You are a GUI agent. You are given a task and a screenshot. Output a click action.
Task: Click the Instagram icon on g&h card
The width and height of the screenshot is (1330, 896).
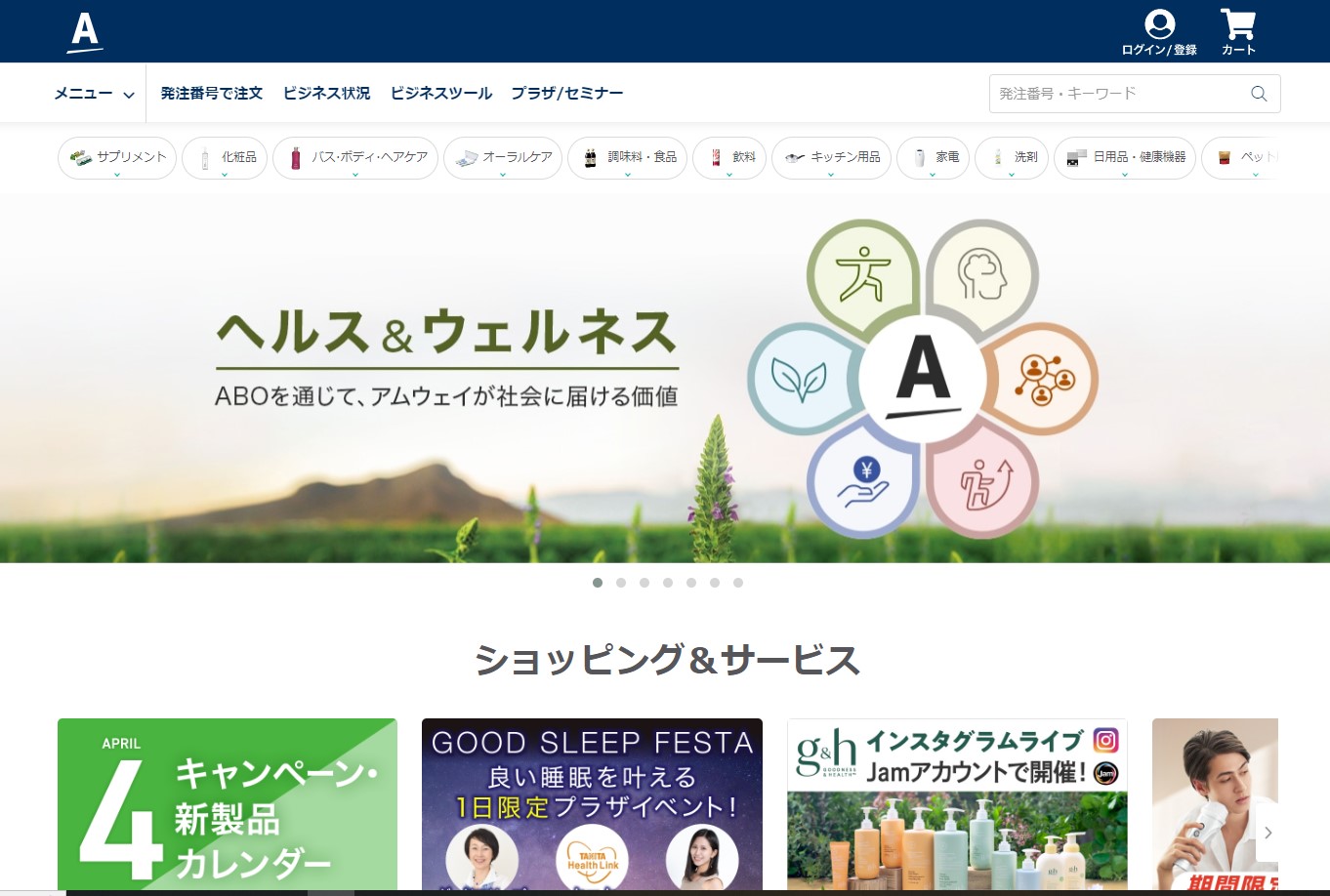coord(1105,741)
